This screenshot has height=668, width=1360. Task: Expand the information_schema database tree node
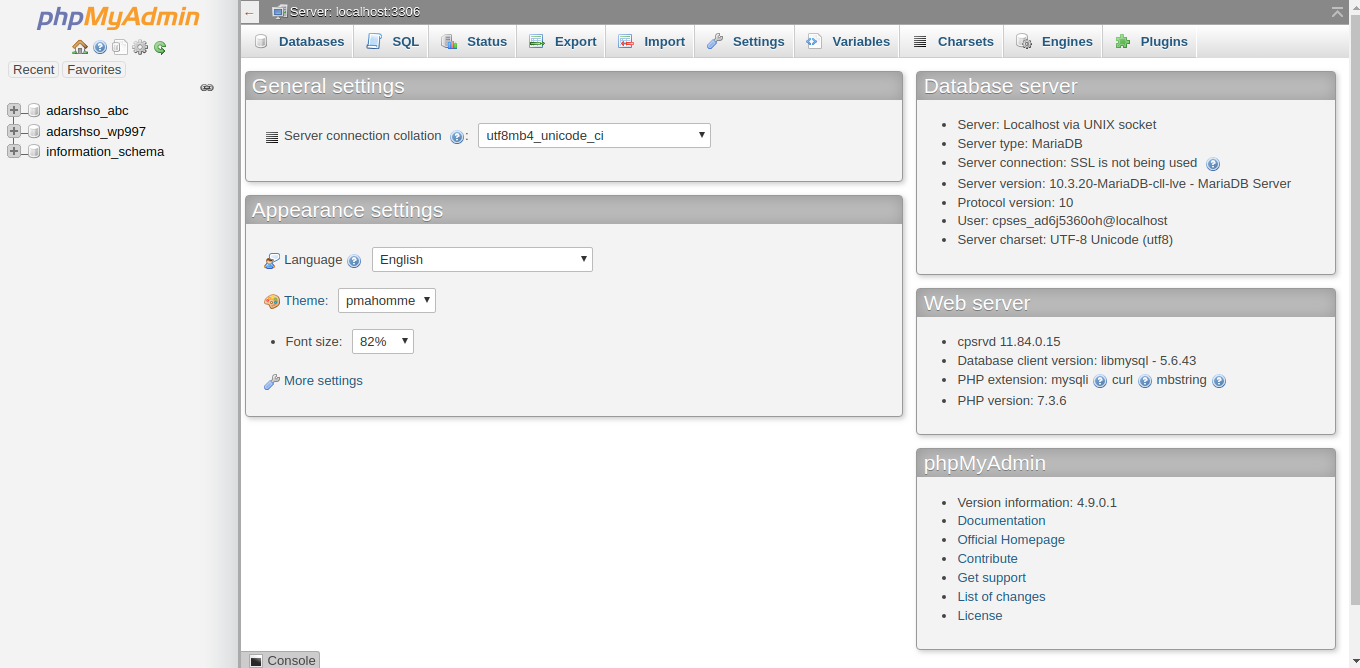[14, 152]
